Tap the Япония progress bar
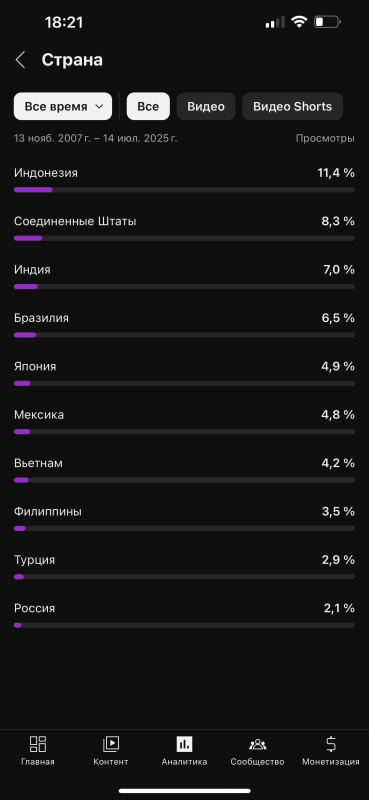Viewport: 369px width, 800px height. click(x=184, y=383)
